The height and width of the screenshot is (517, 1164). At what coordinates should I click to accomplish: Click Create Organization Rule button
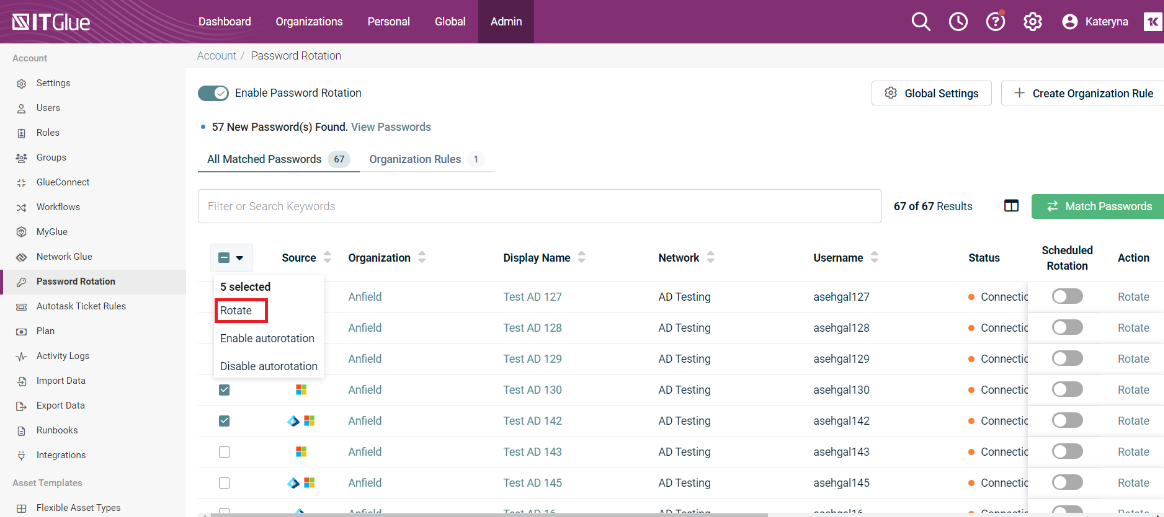pos(1083,94)
